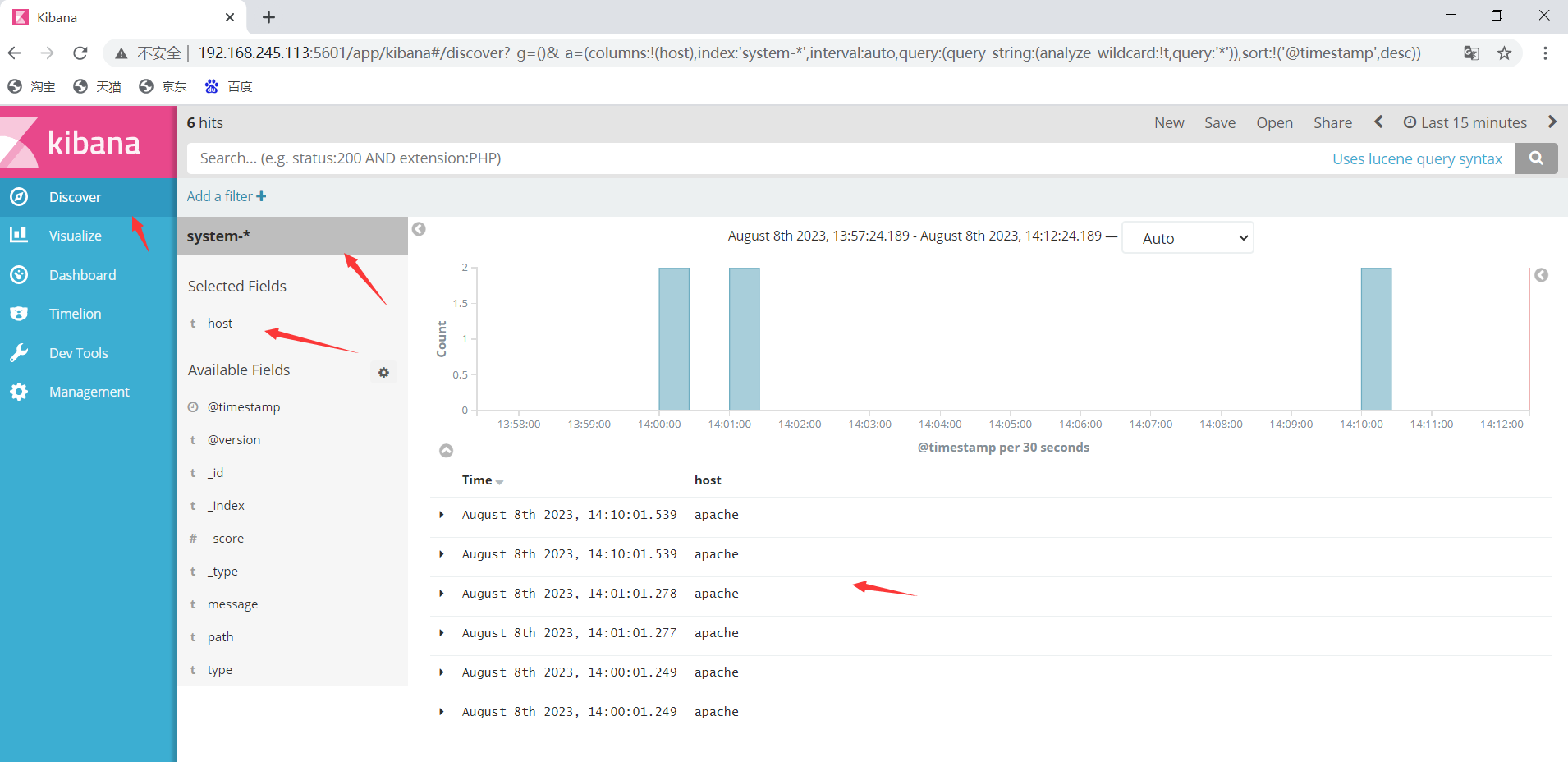Viewport: 1568px width, 762px height.
Task: Click the 14:00:00 histogram bar
Action: (x=674, y=338)
